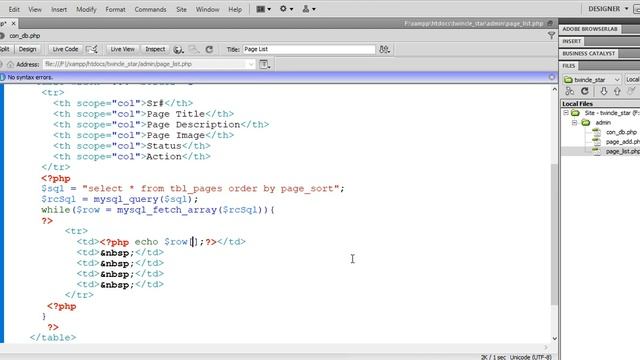Open the Insert menu

tap(59, 9)
